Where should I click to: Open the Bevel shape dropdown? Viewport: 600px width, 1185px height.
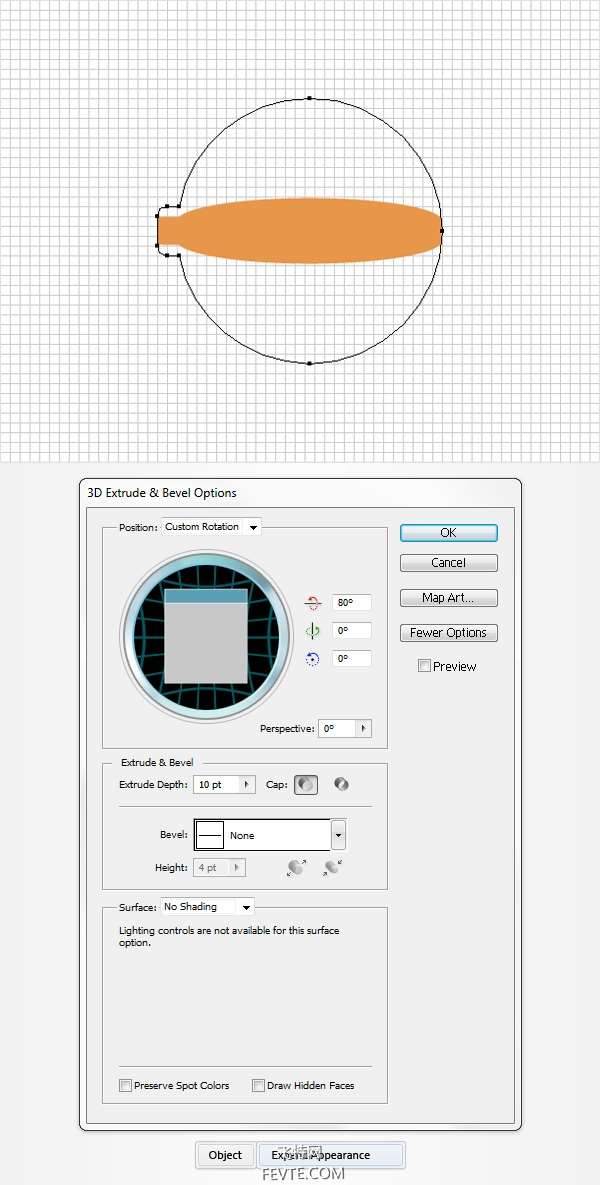point(339,835)
